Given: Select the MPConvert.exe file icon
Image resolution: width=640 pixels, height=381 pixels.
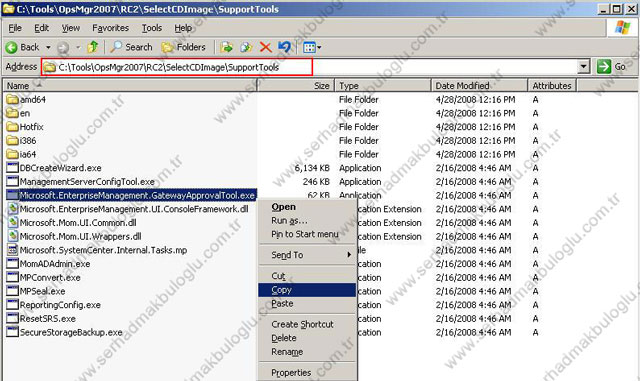Looking at the screenshot, I should click(x=13, y=277).
